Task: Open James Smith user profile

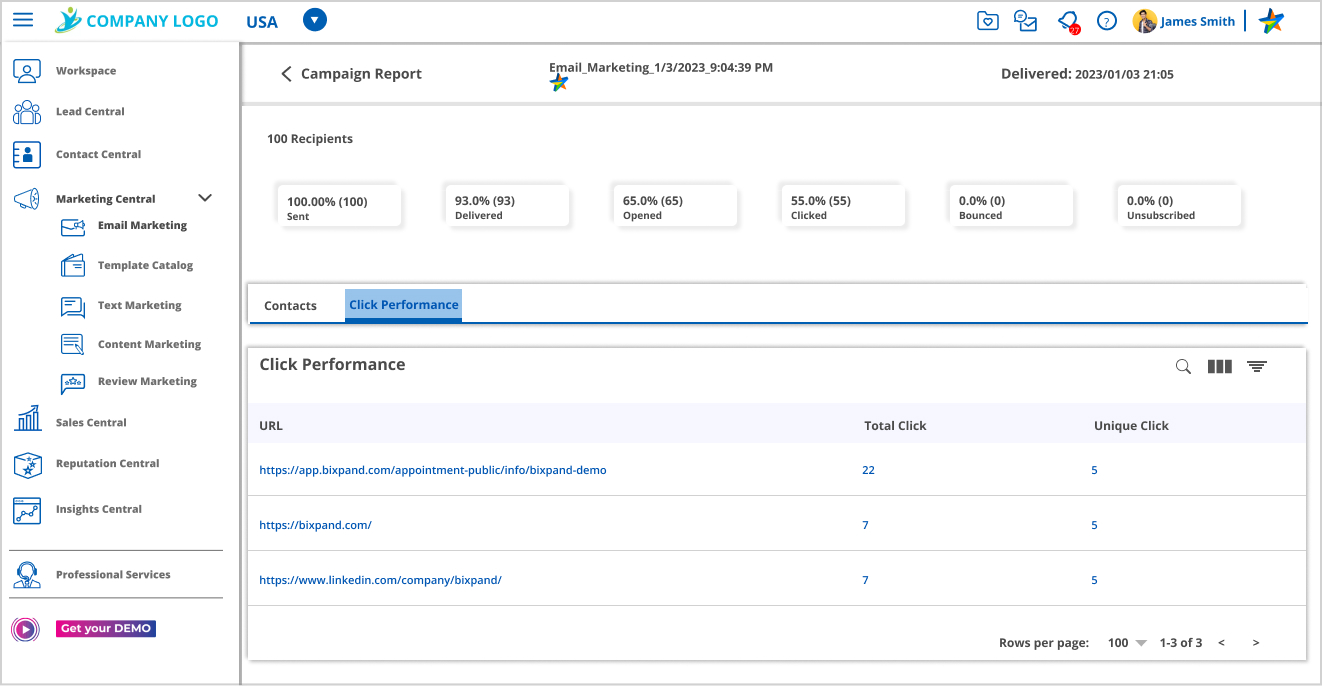Action: [1196, 21]
